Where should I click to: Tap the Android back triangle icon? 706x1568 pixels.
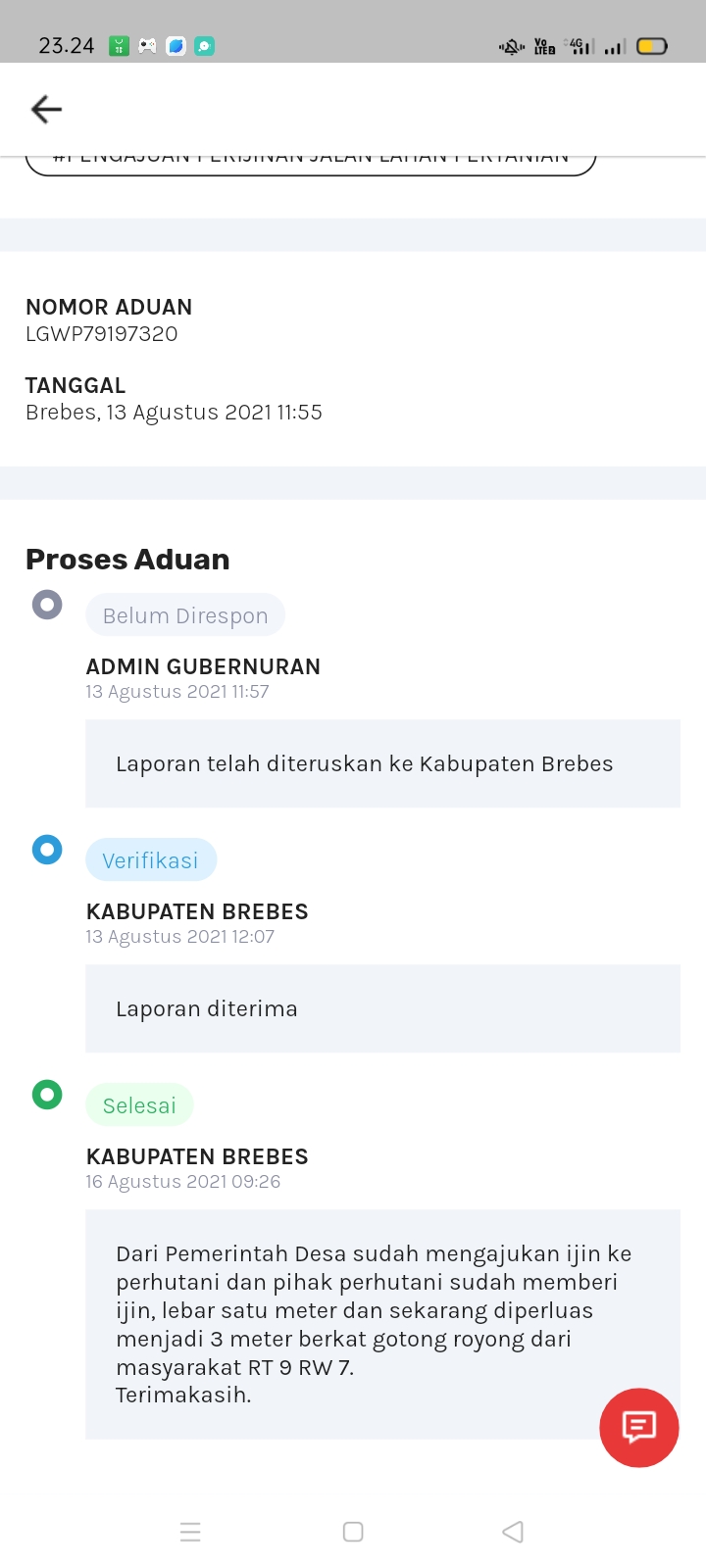(x=513, y=1532)
